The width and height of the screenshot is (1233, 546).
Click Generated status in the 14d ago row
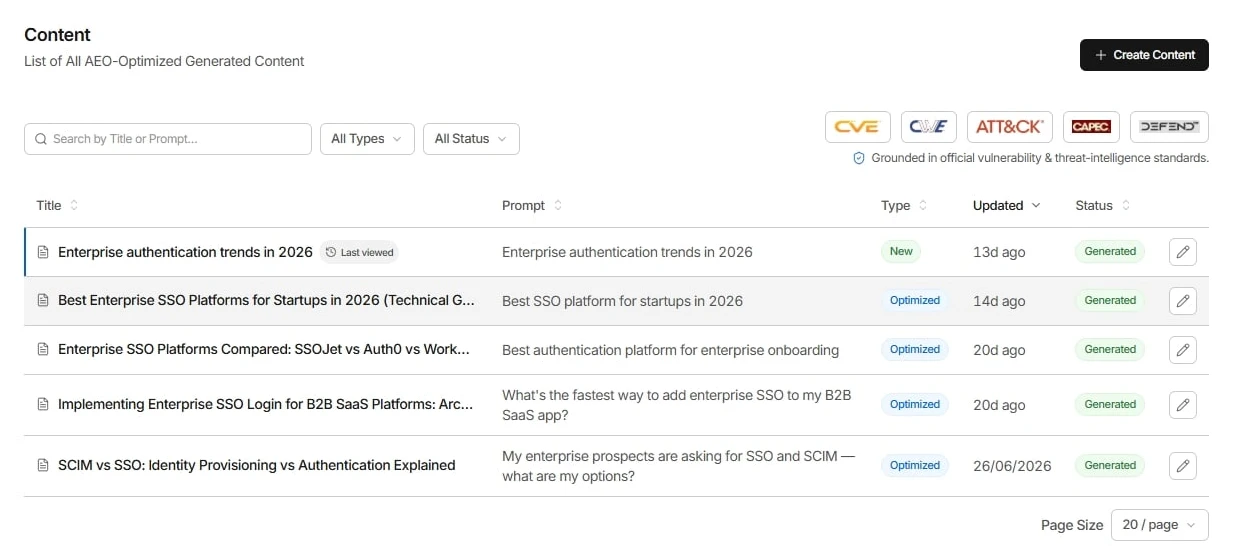[x=1110, y=300]
